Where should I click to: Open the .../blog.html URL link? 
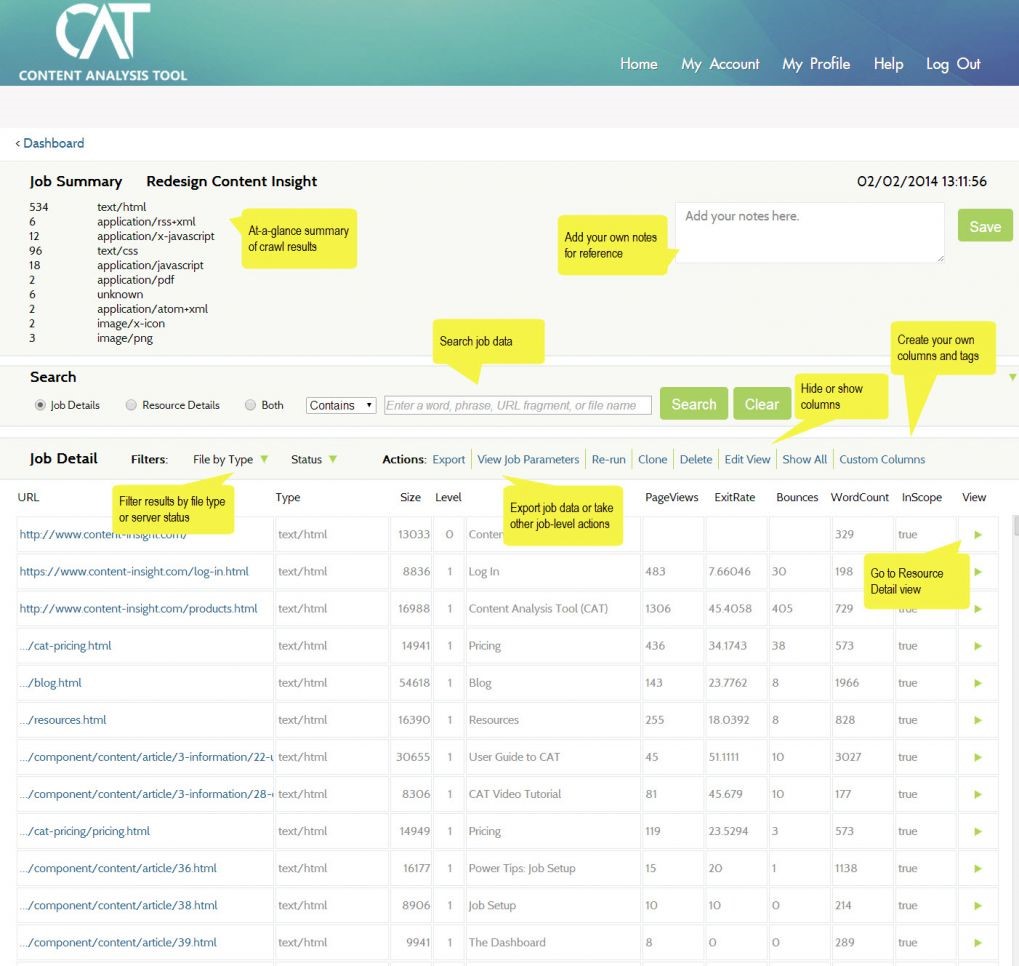[x=50, y=683]
